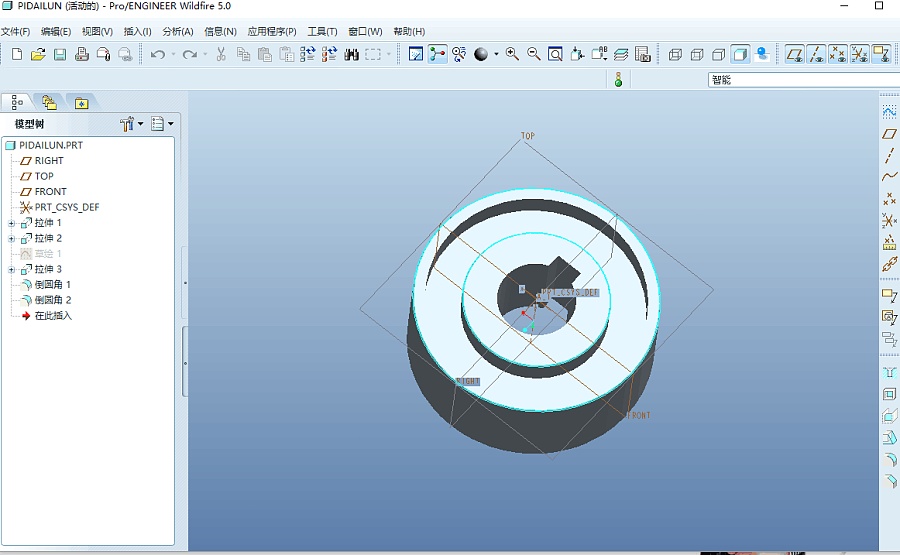This screenshot has height=555, width=900.
Task: Expand the 拉伸 1 feature node
Action: click(11, 223)
